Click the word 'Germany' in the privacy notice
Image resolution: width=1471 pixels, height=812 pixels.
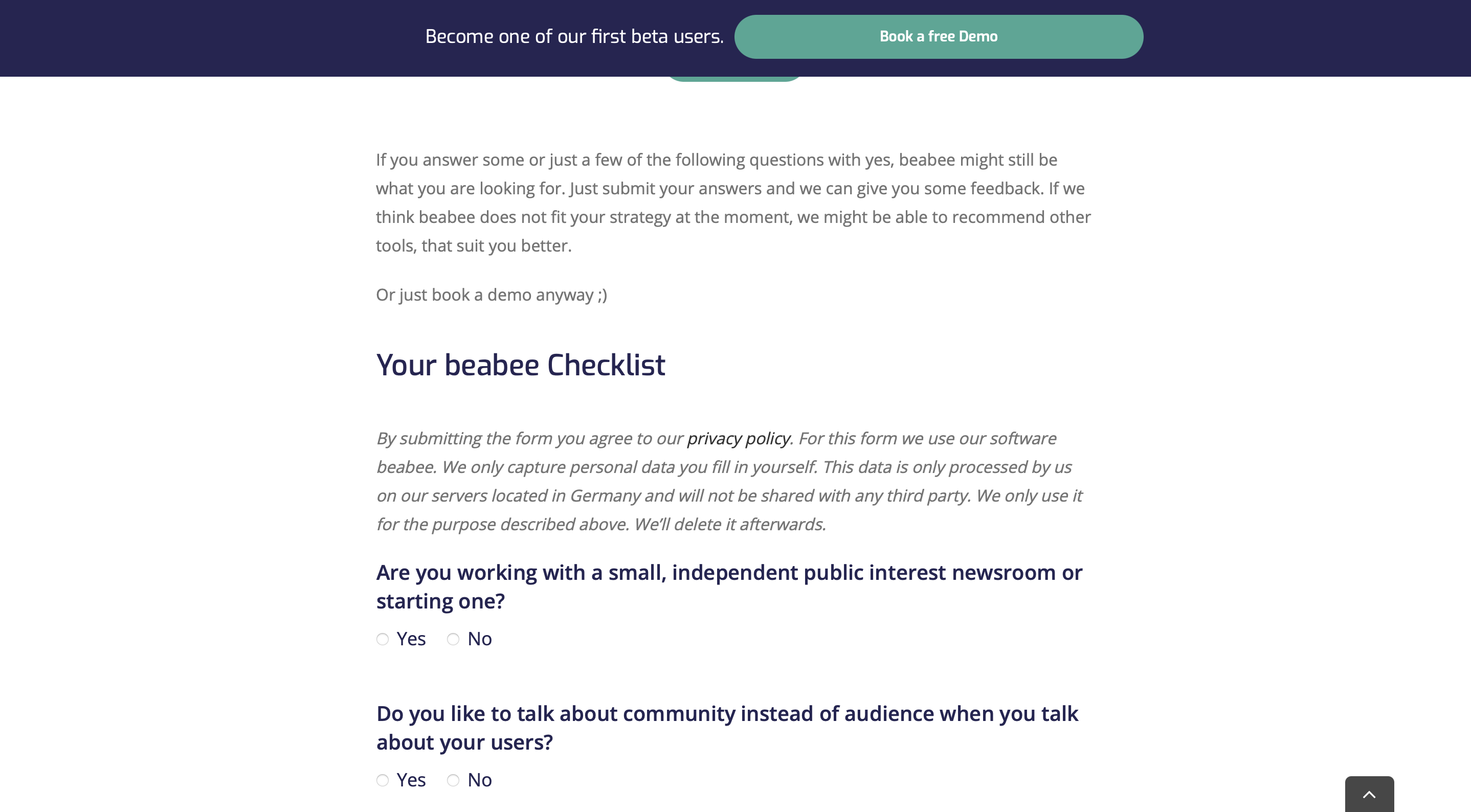click(x=605, y=495)
